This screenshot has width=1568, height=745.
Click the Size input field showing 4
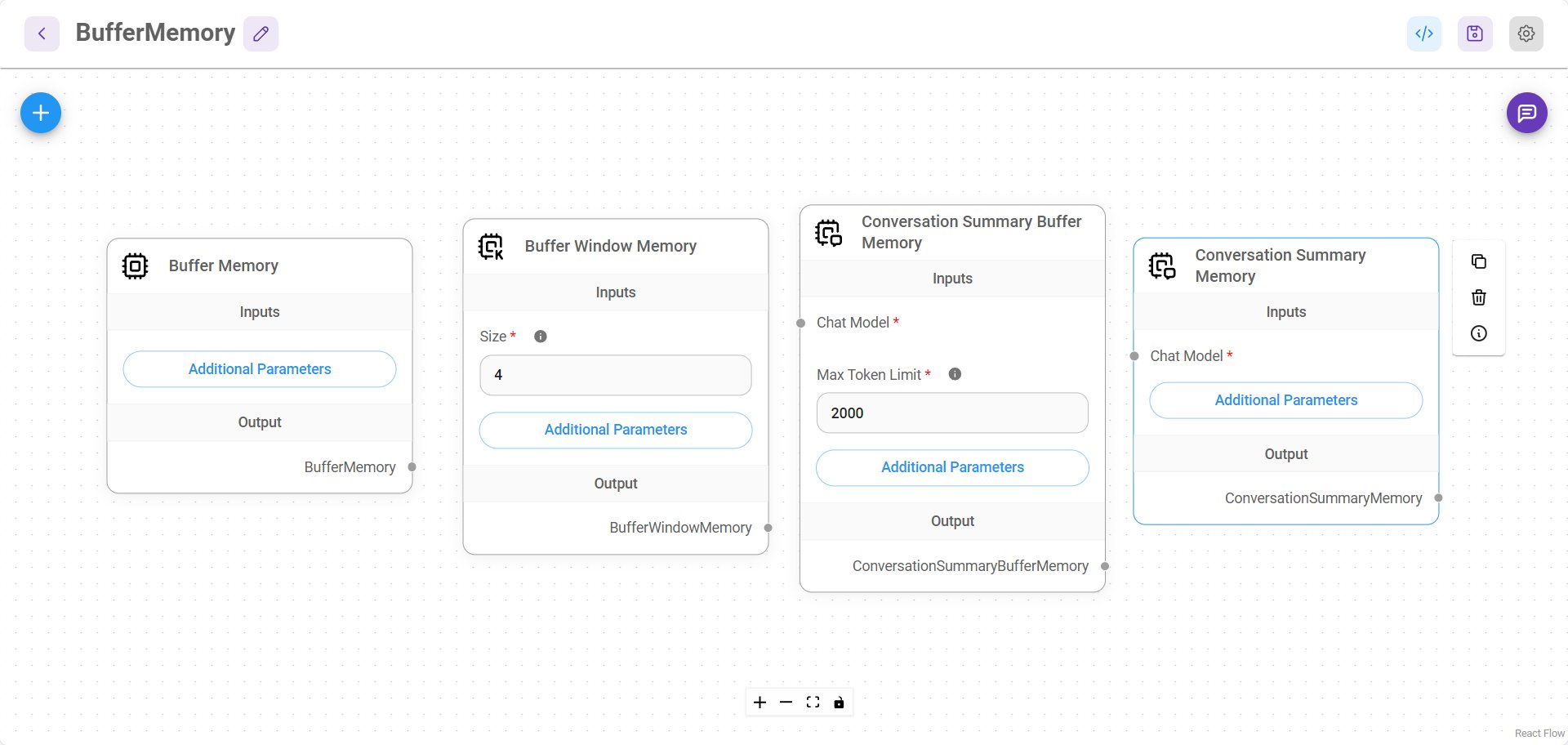[616, 375]
